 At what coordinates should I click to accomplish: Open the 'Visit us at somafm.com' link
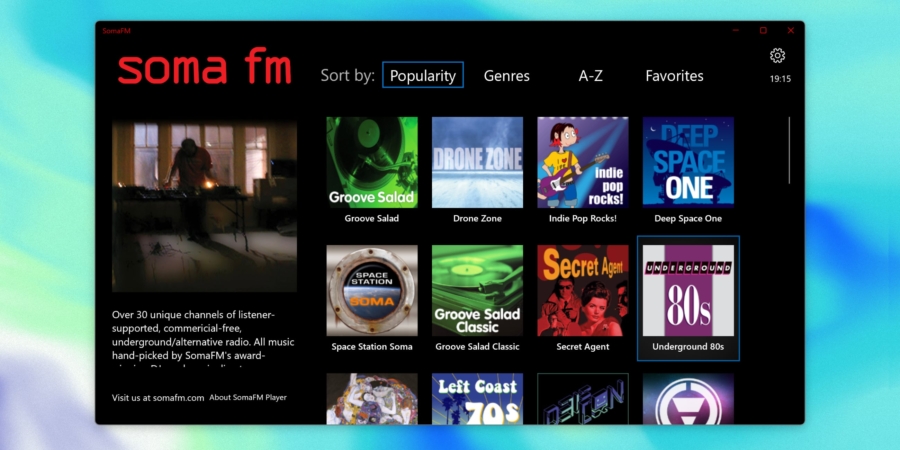click(x=158, y=397)
